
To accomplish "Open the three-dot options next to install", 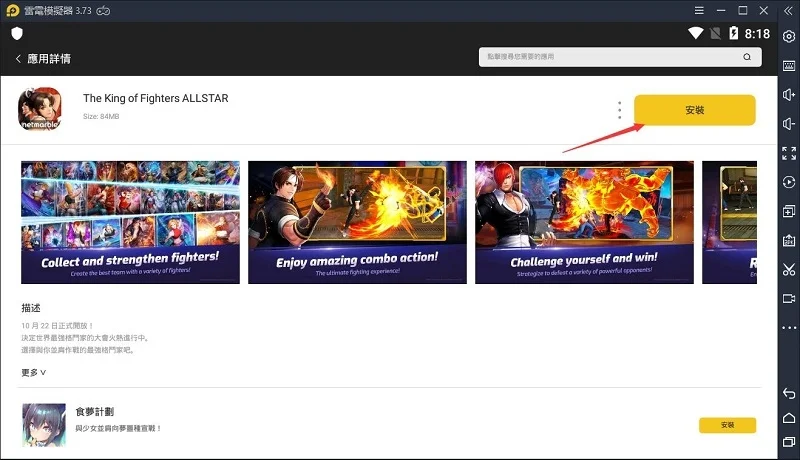I will pyautogui.click(x=619, y=110).
